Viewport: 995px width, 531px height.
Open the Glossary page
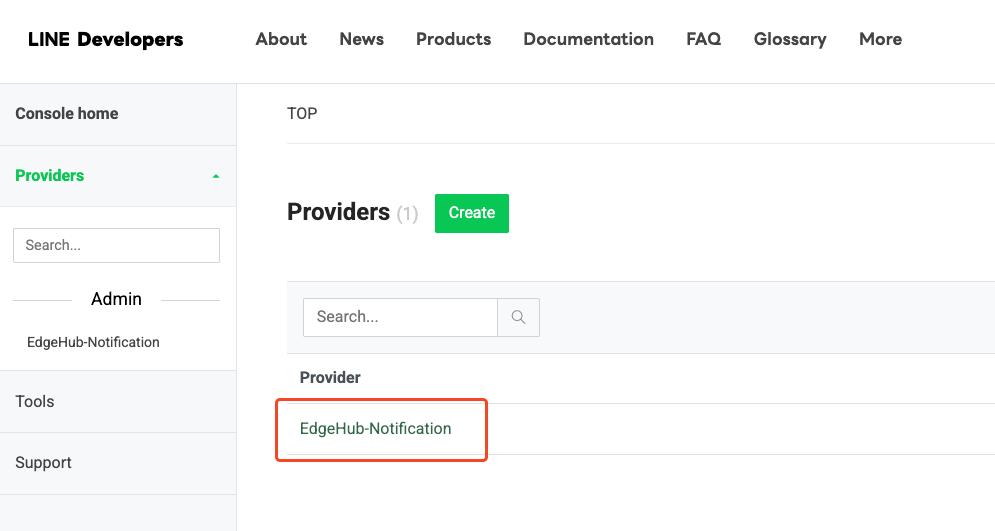coord(790,39)
